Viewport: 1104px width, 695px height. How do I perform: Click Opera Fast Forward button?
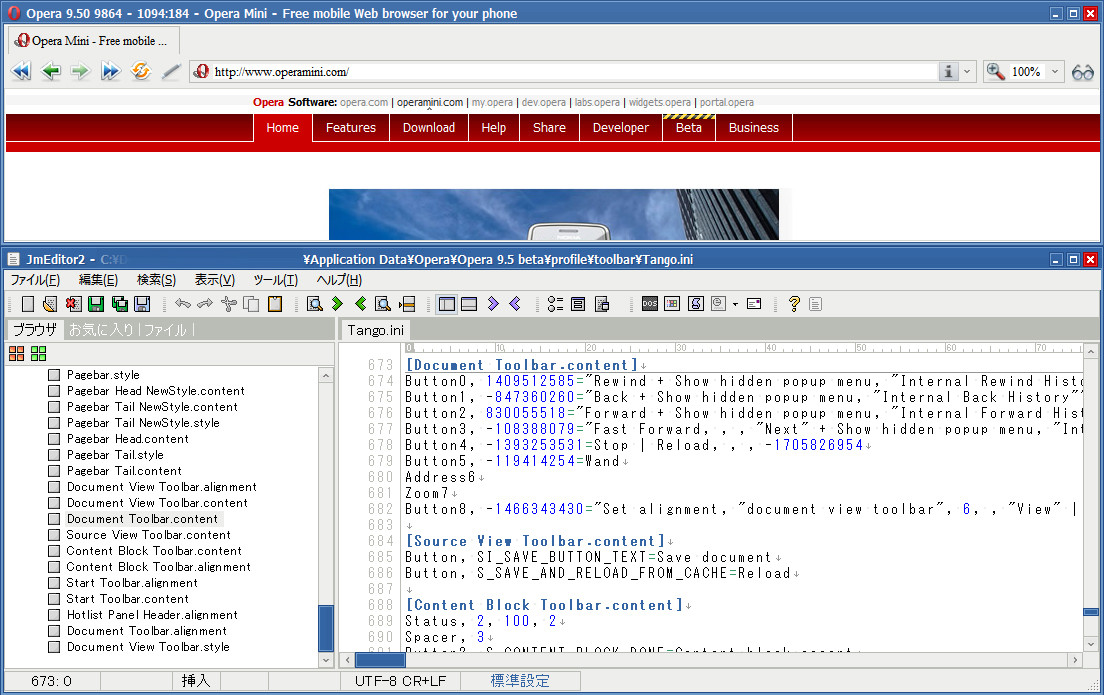[x=111, y=71]
